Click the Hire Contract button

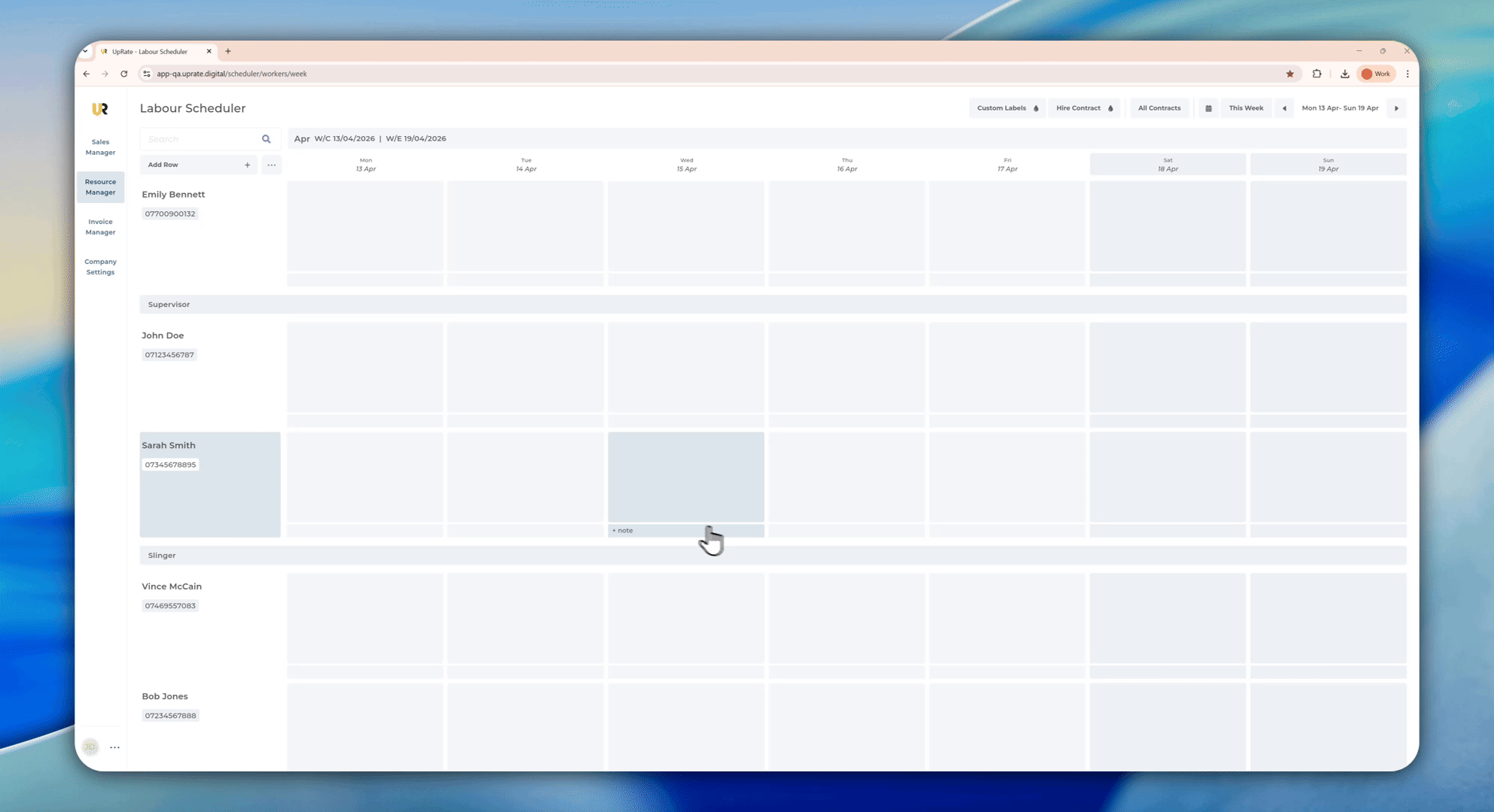click(1084, 108)
